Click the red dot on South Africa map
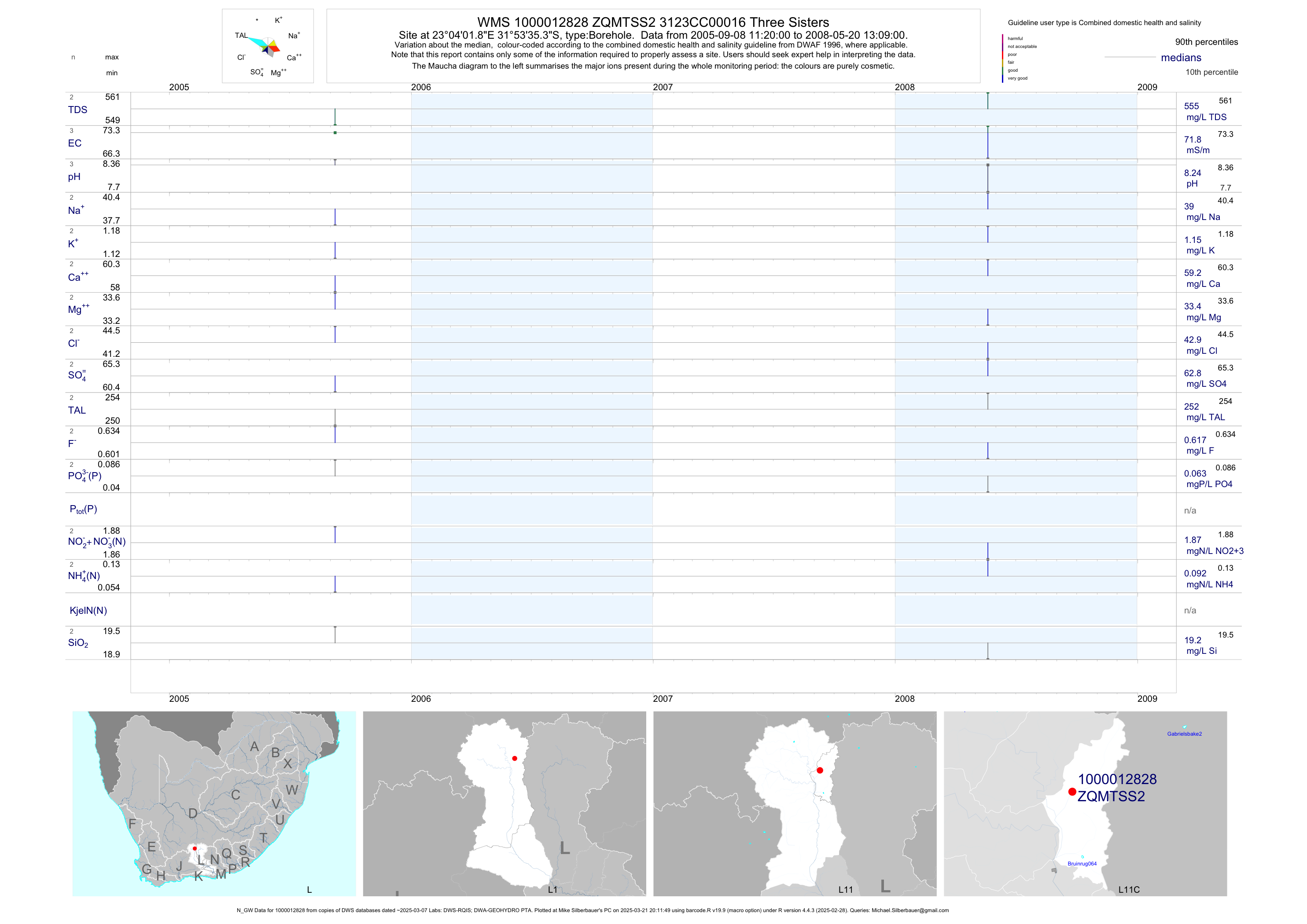Viewport: 1307px width, 924px height. [x=195, y=848]
